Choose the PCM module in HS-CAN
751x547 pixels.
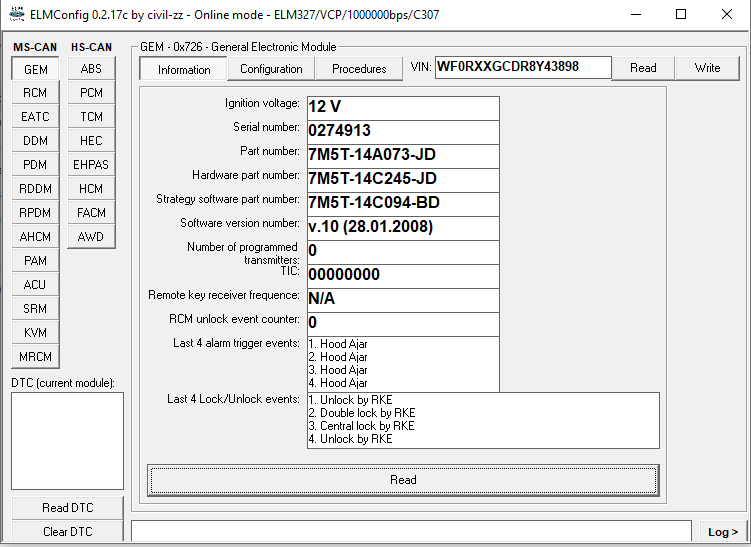coord(91,93)
